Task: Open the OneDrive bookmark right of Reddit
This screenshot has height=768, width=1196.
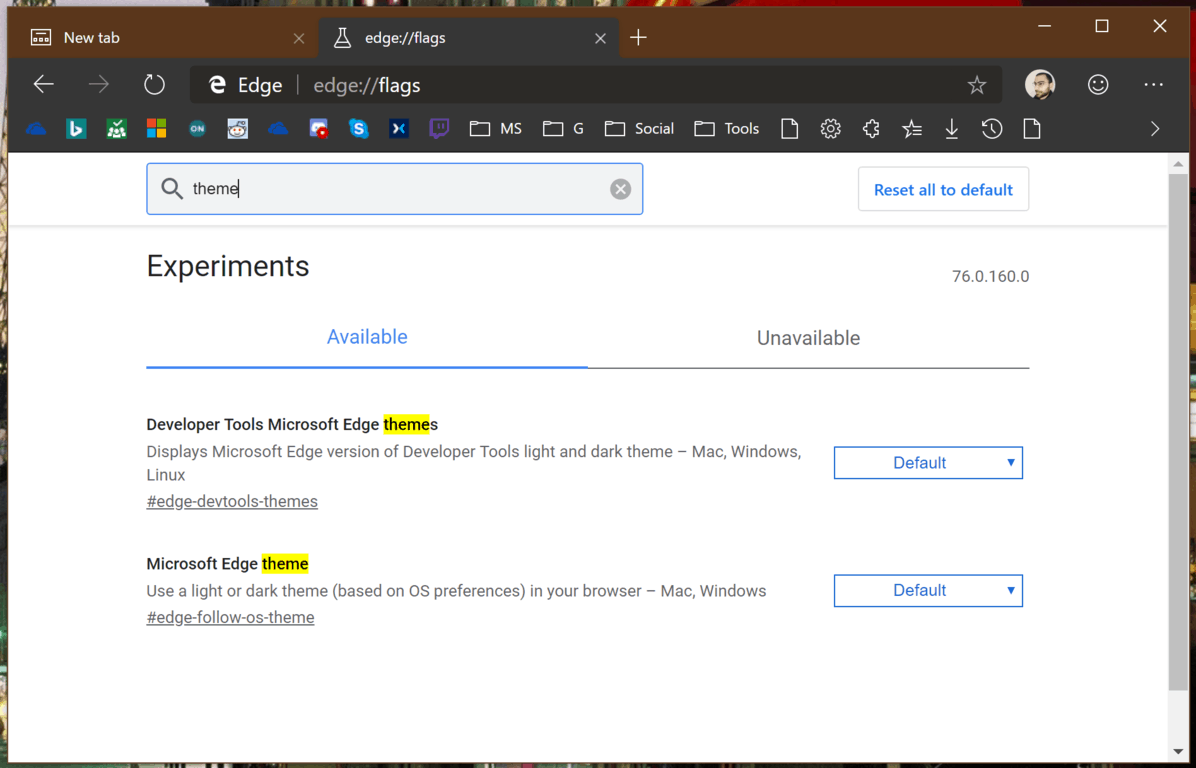Action: pos(278,129)
